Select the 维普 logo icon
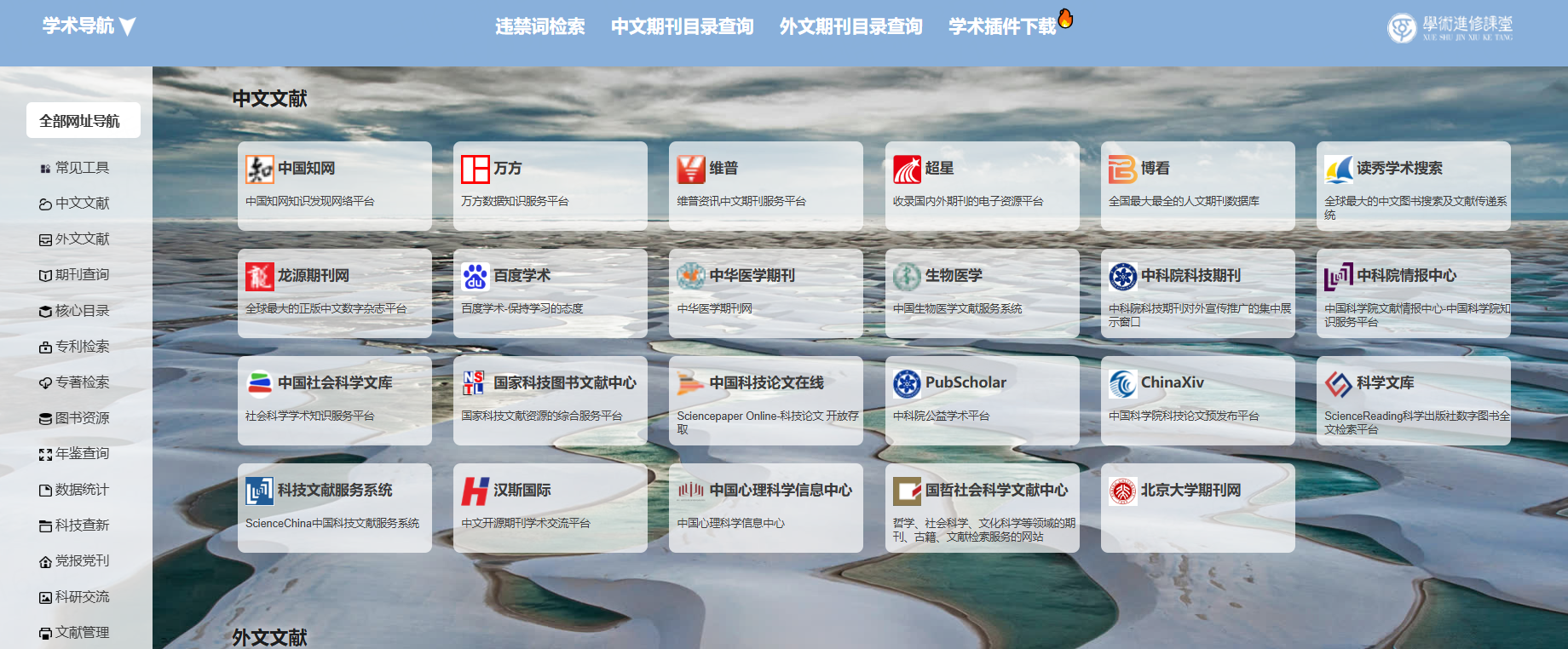1568x649 pixels. tap(691, 169)
